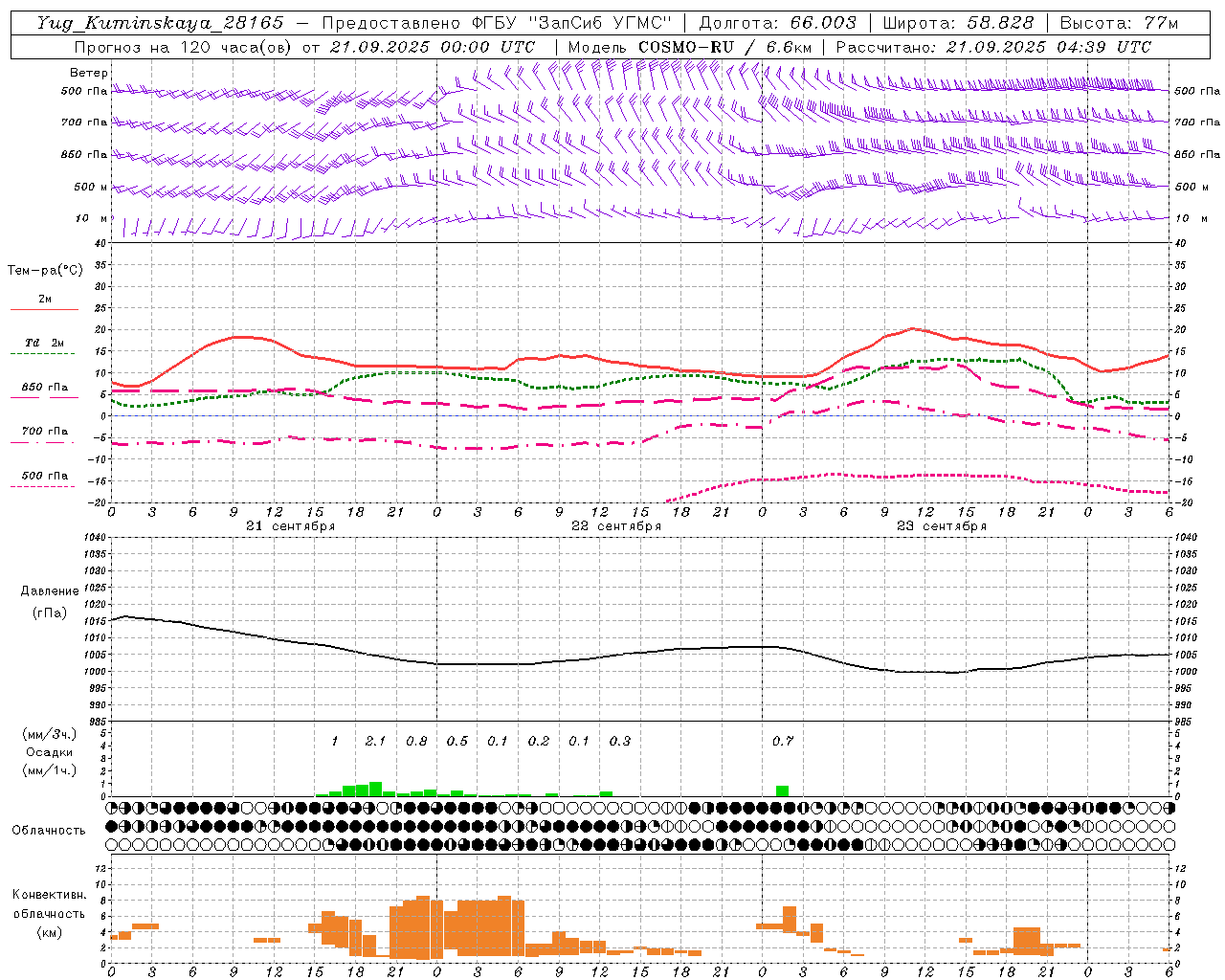
Task: Click the 2.1 three-hour precipitation value
Action: pyautogui.click(x=375, y=741)
